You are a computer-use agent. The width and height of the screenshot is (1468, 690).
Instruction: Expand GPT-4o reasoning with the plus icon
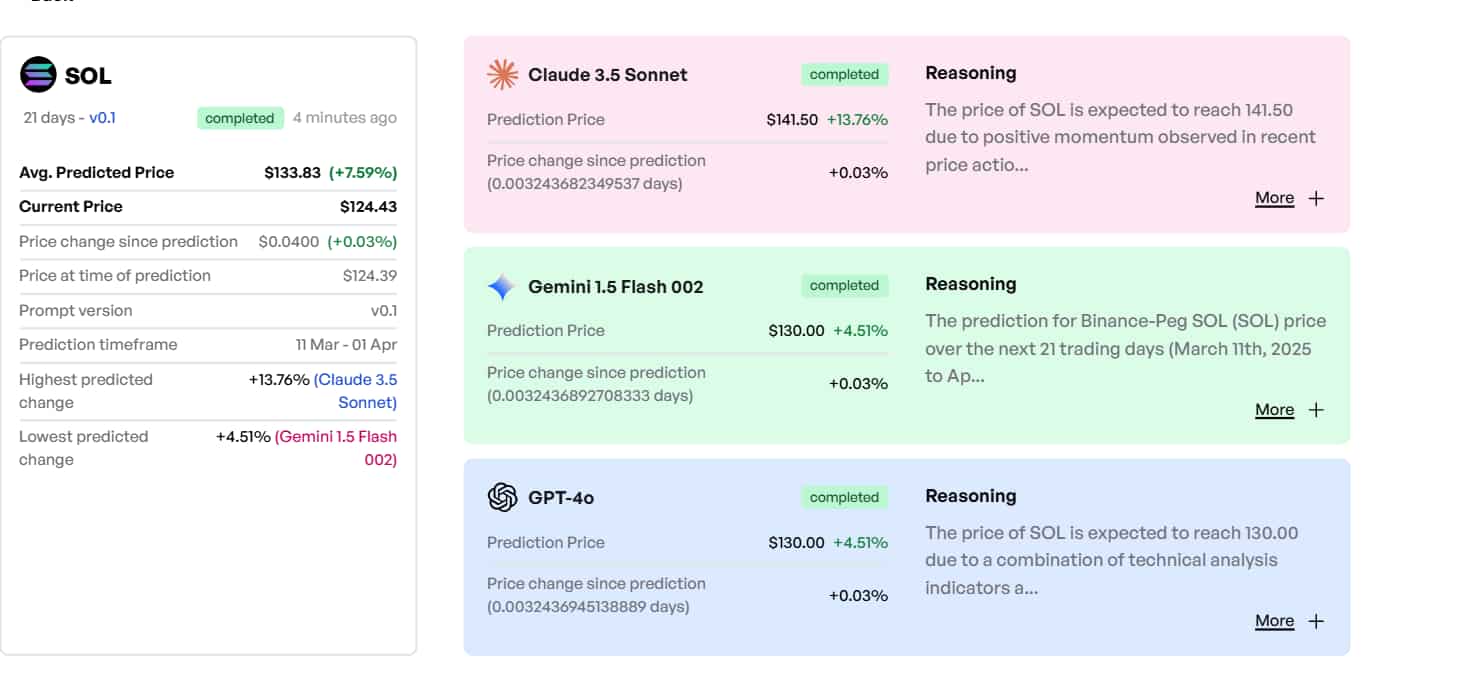click(1316, 621)
